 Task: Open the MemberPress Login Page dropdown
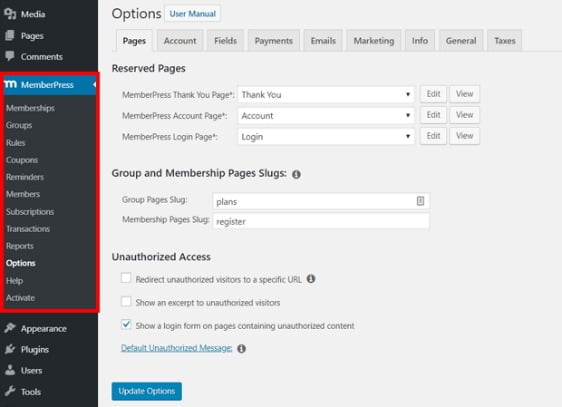point(326,137)
